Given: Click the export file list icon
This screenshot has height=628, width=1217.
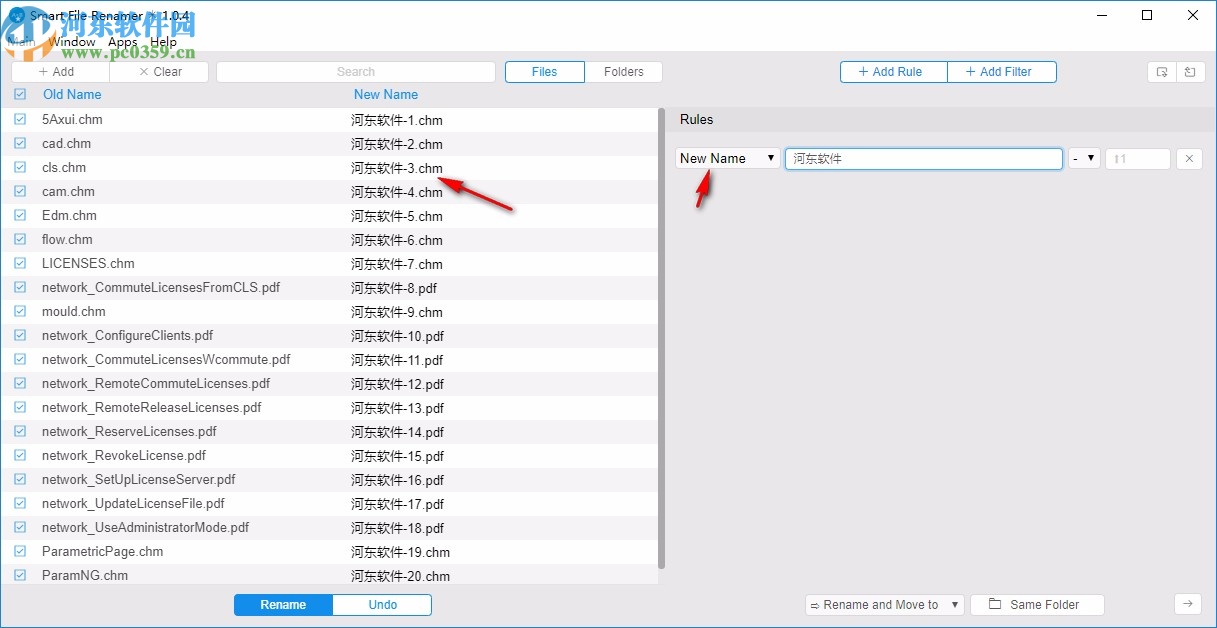Looking at the screenshot, I should pyautogui.click(x=1161, y=71).
